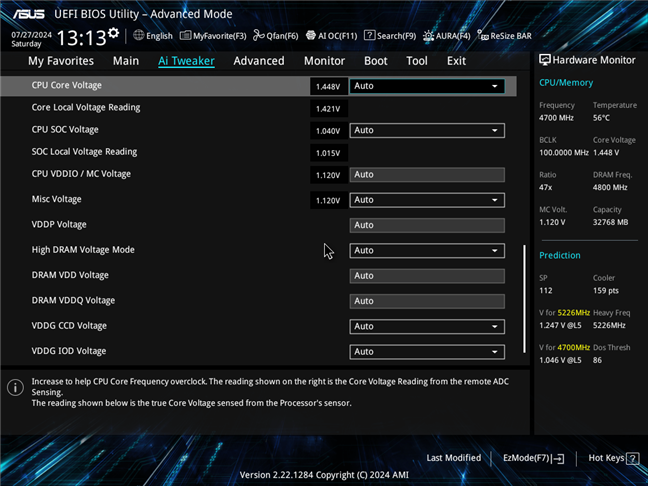Select SOC Local Voltage Reading row
The height and width of the screenshot is (486, 648).
pyautogui.click(x=258, y=152)
